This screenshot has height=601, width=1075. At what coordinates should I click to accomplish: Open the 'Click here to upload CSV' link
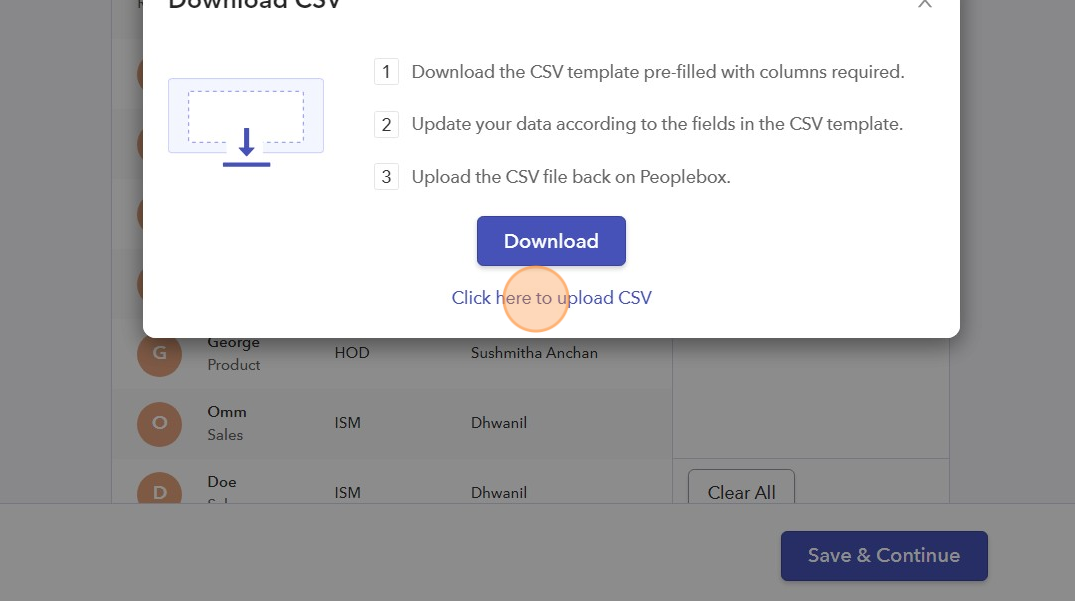click(x=551, y=298)
